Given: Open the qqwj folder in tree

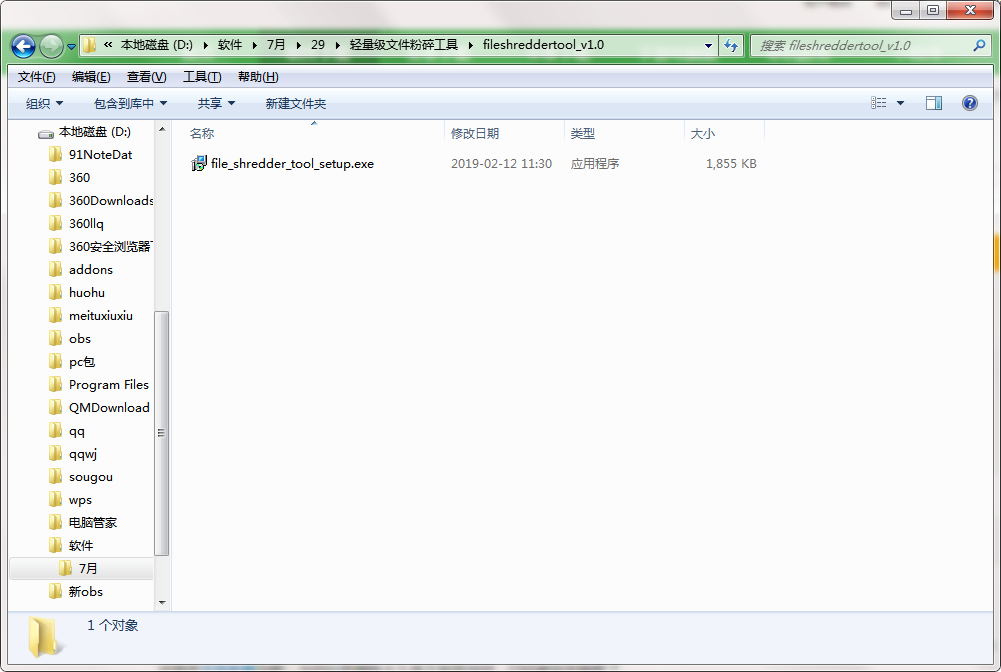Looking at the screenshot, I should click(x=83, y=454).
